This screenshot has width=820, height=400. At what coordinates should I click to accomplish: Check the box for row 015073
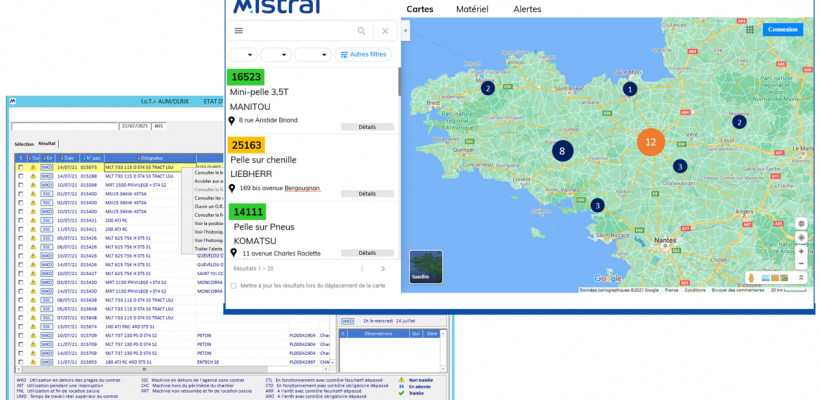coord(20,167)
